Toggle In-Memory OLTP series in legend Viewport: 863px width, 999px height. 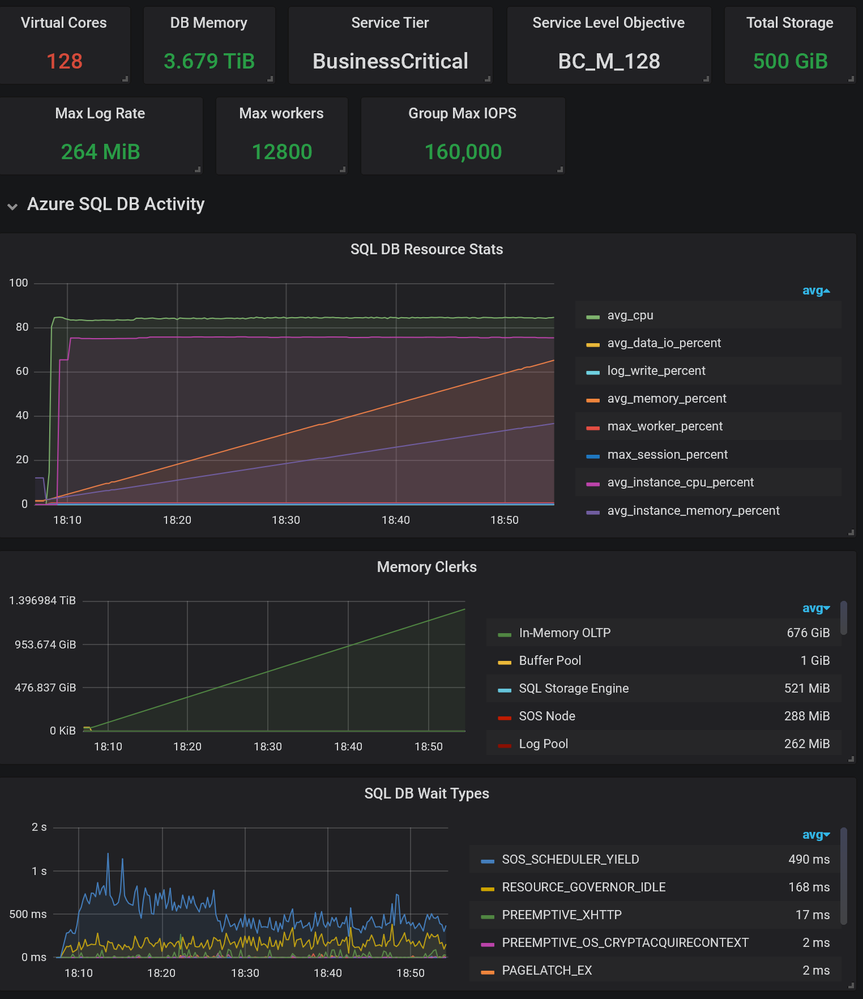pyautogui.click(x=564, y=633)
